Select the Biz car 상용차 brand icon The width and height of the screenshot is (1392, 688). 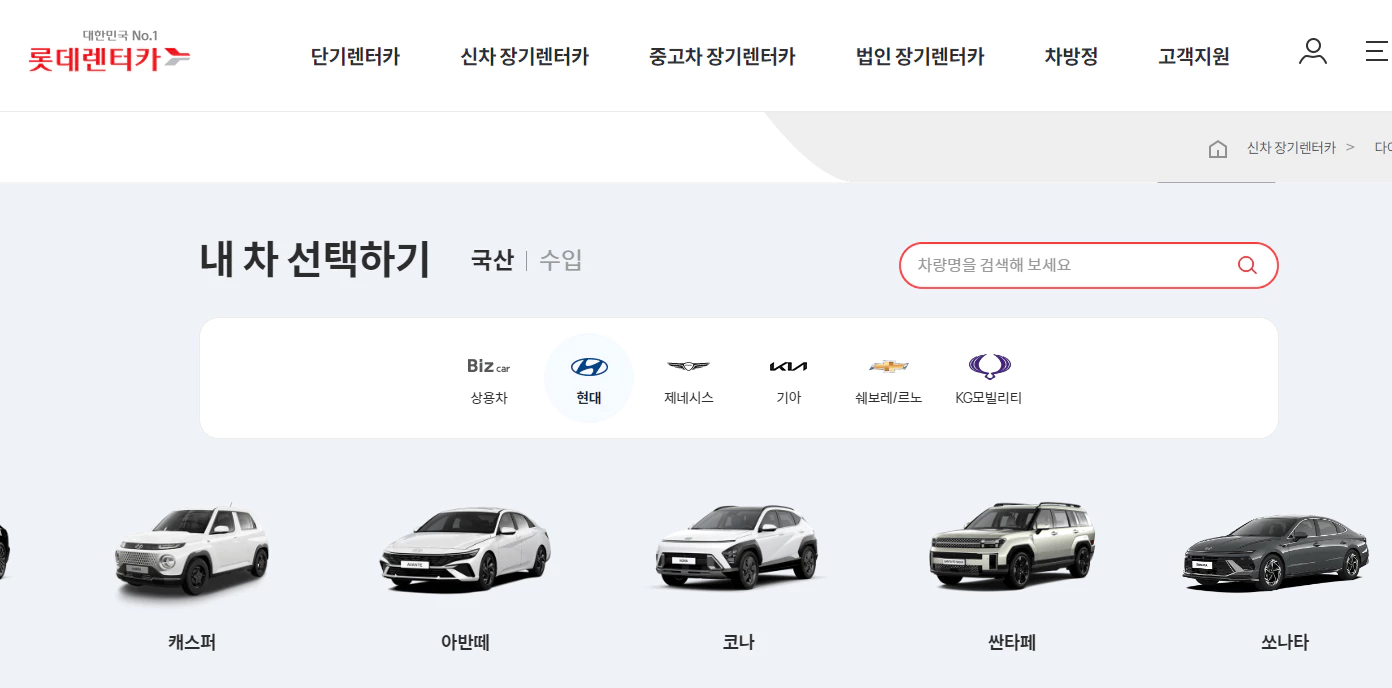click(x=488, y=366)
